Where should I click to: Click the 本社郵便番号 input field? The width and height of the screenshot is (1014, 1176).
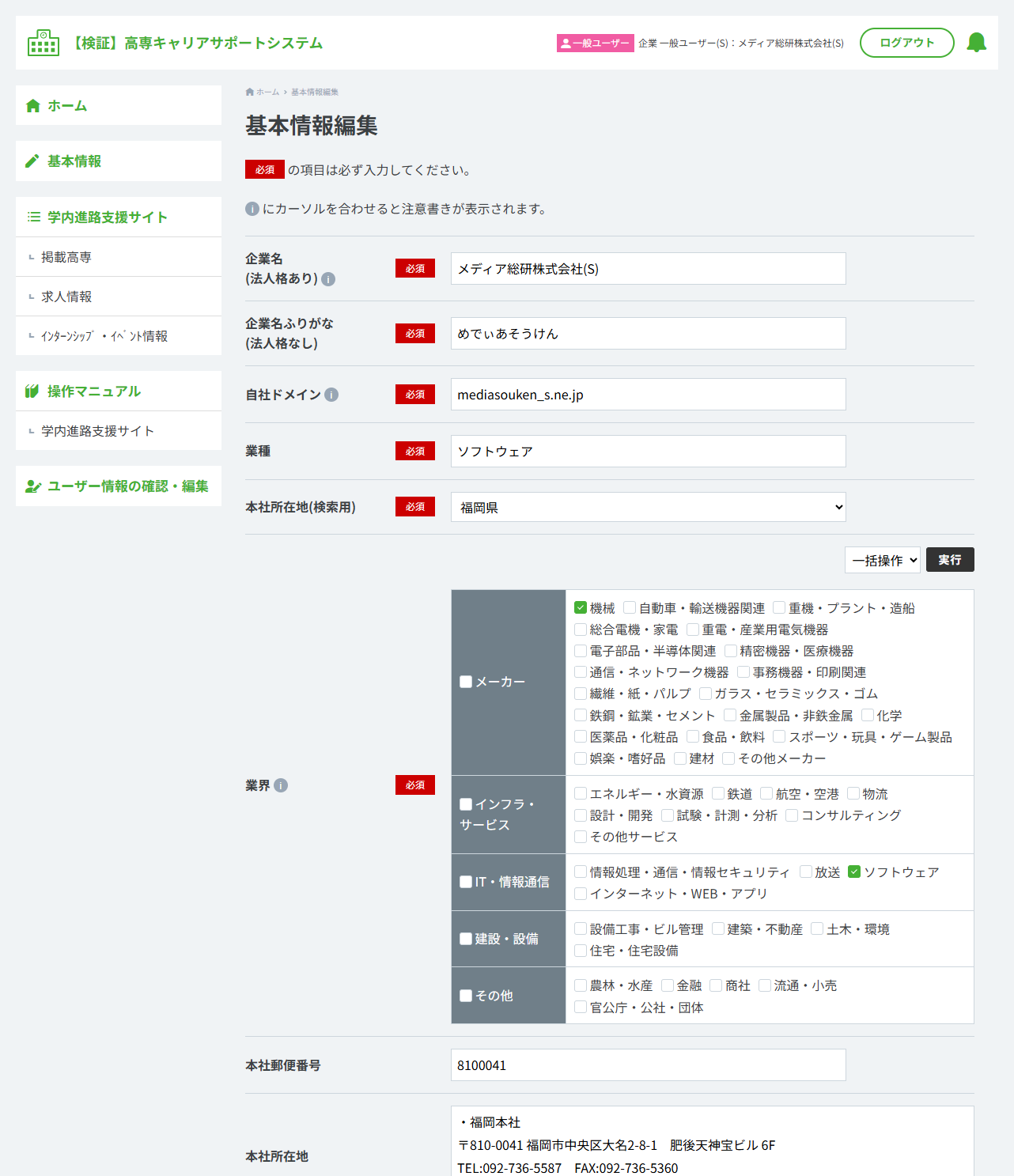click(649, 1065)
